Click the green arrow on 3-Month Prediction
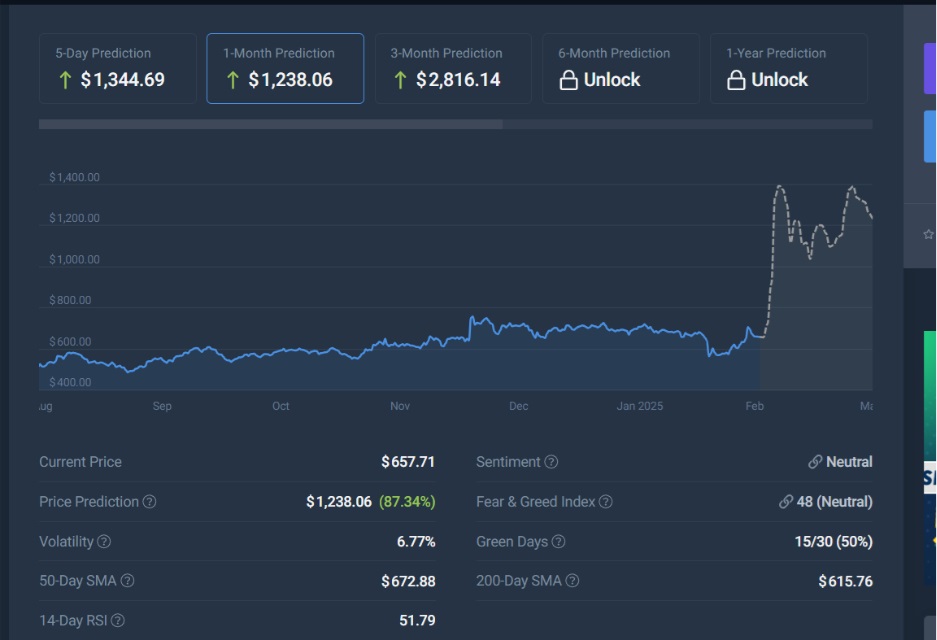Screen dimensions: 937x640 400,80
